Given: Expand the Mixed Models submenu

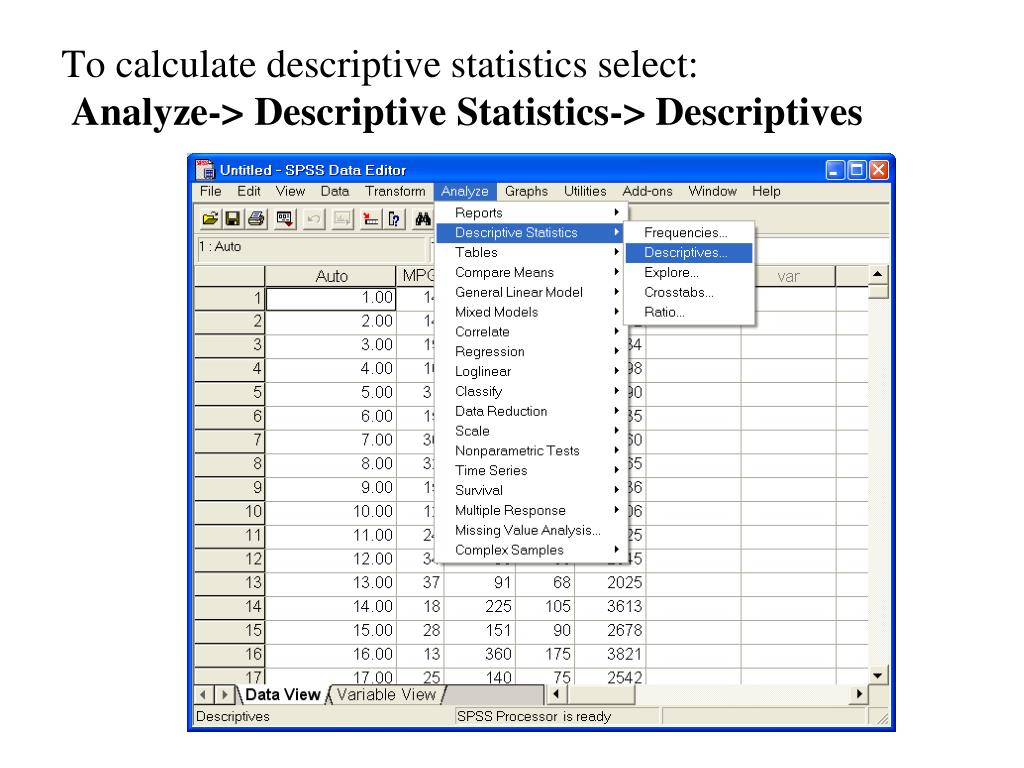Looking at the screenshot, I should point(531,312).
